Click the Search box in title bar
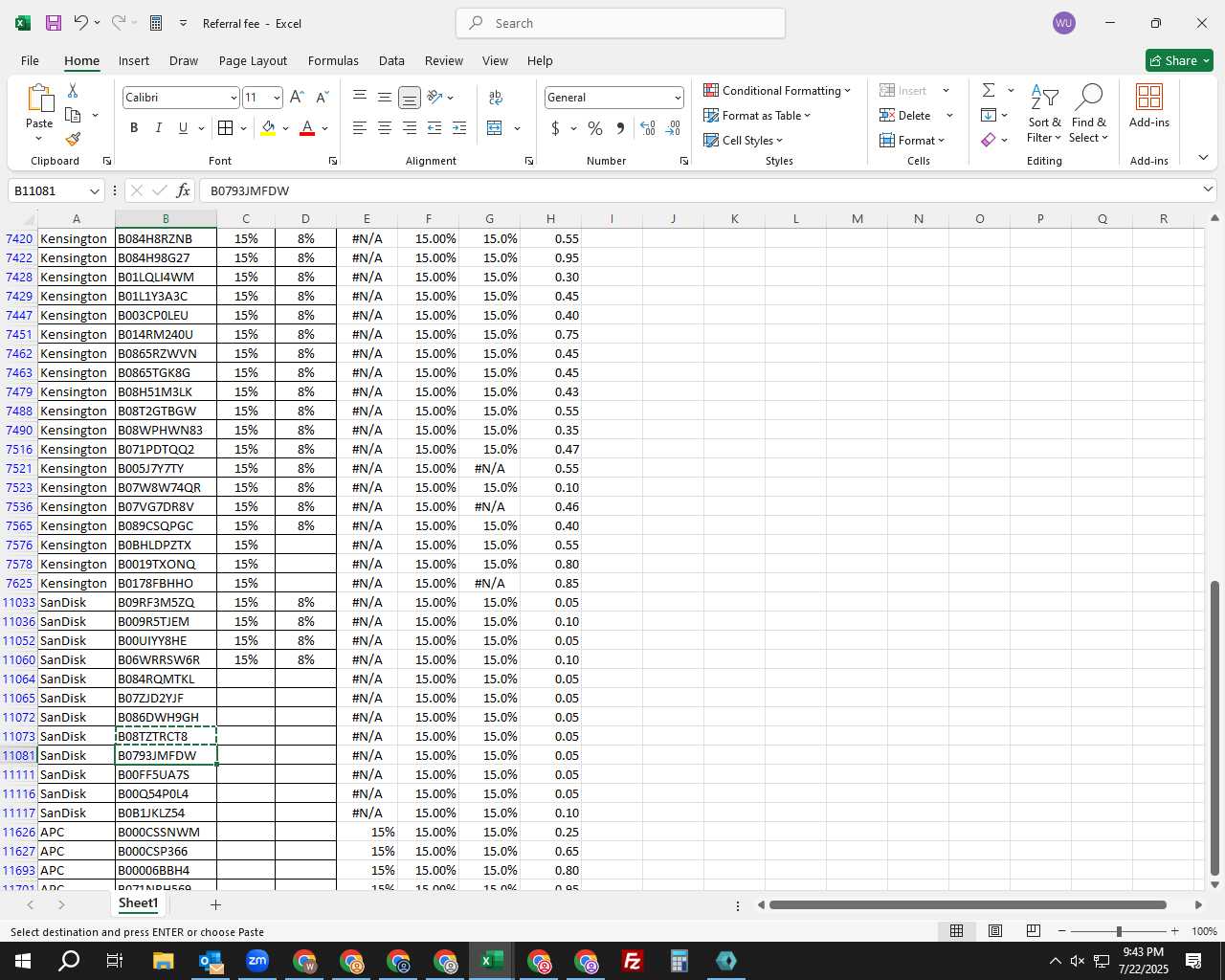Image resolution: width=1225 pixels, height=980 pixels. pyautogui.click(x=620, y=23)
